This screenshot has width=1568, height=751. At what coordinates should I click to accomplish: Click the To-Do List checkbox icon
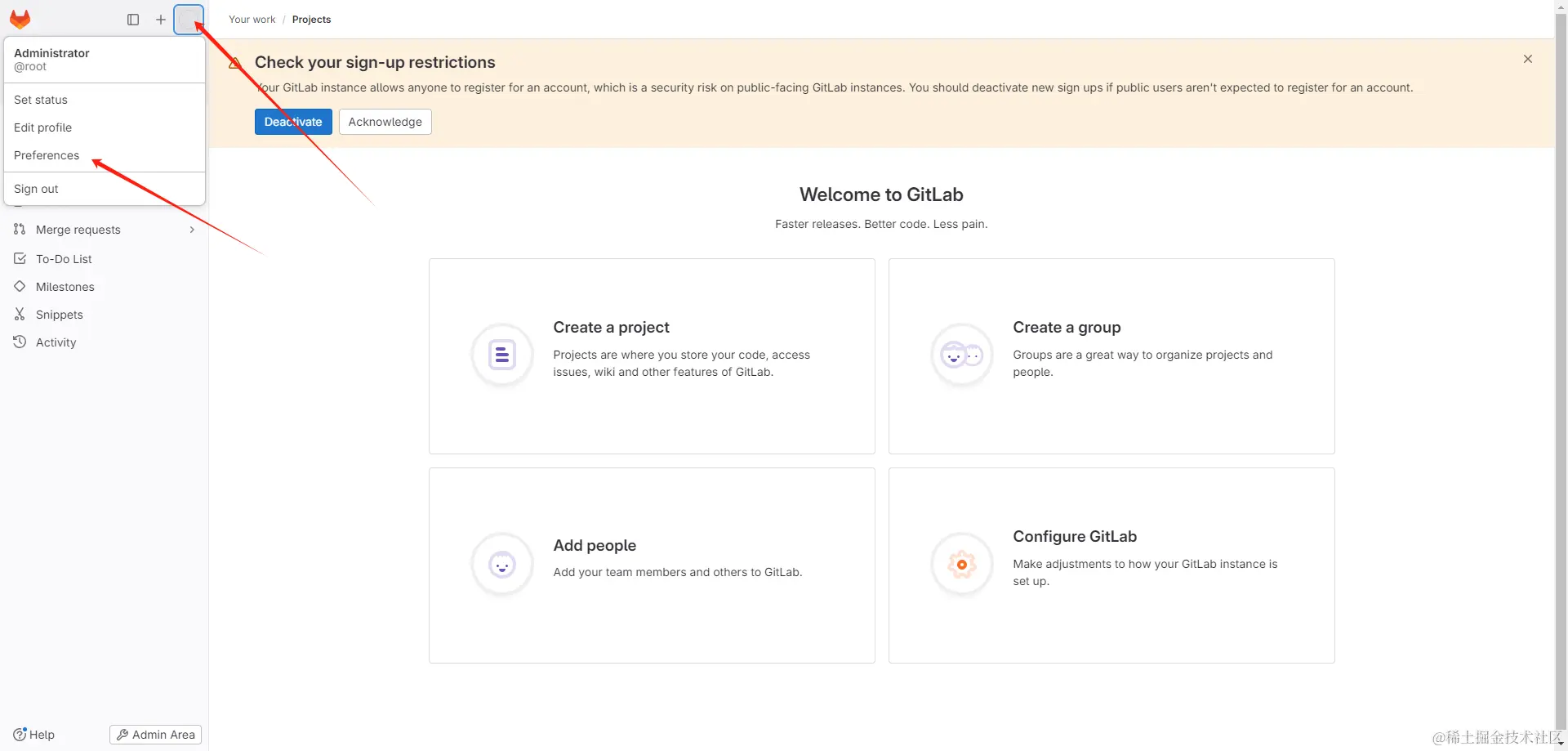coord(20,259)
